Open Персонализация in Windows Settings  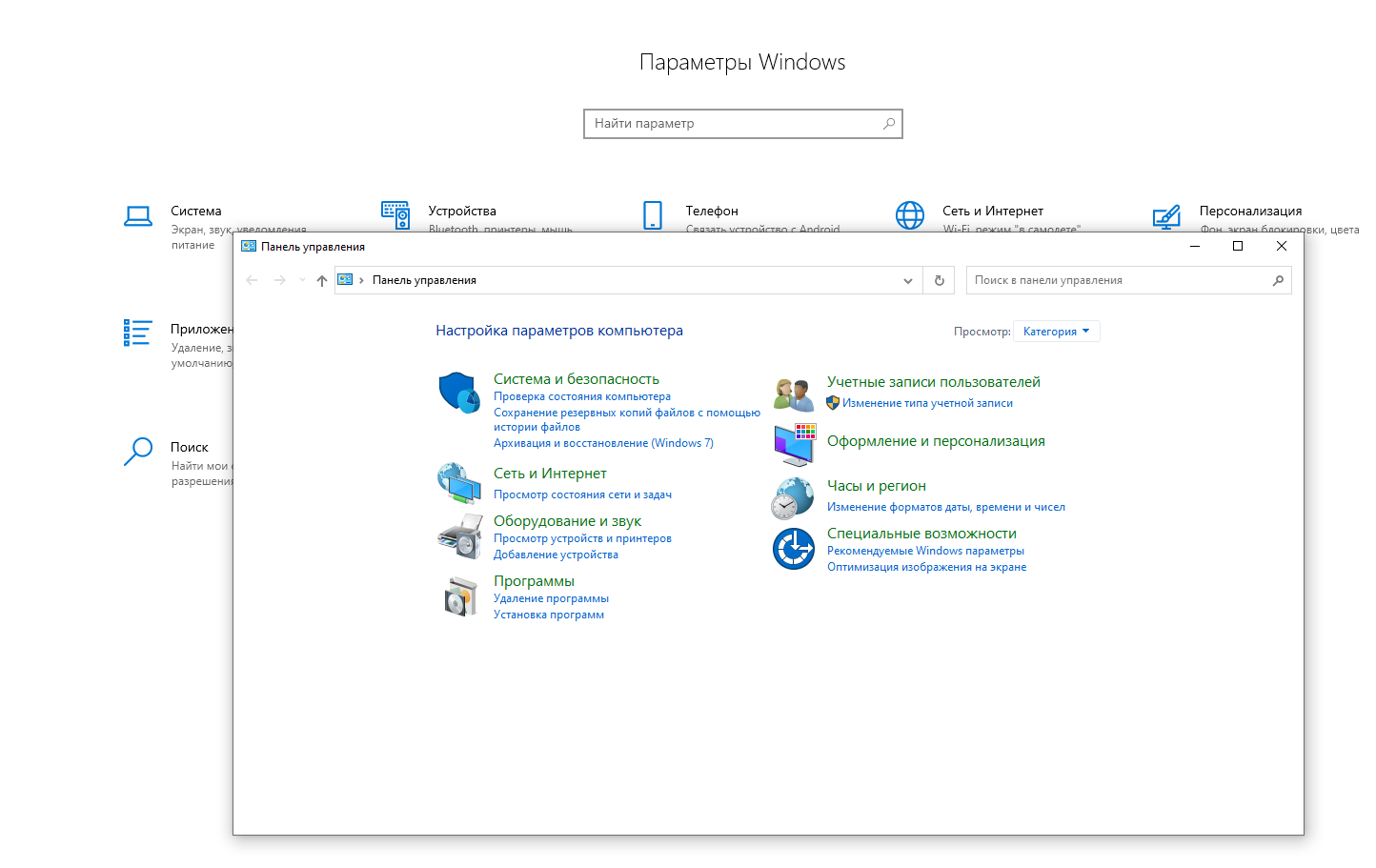1249,212
